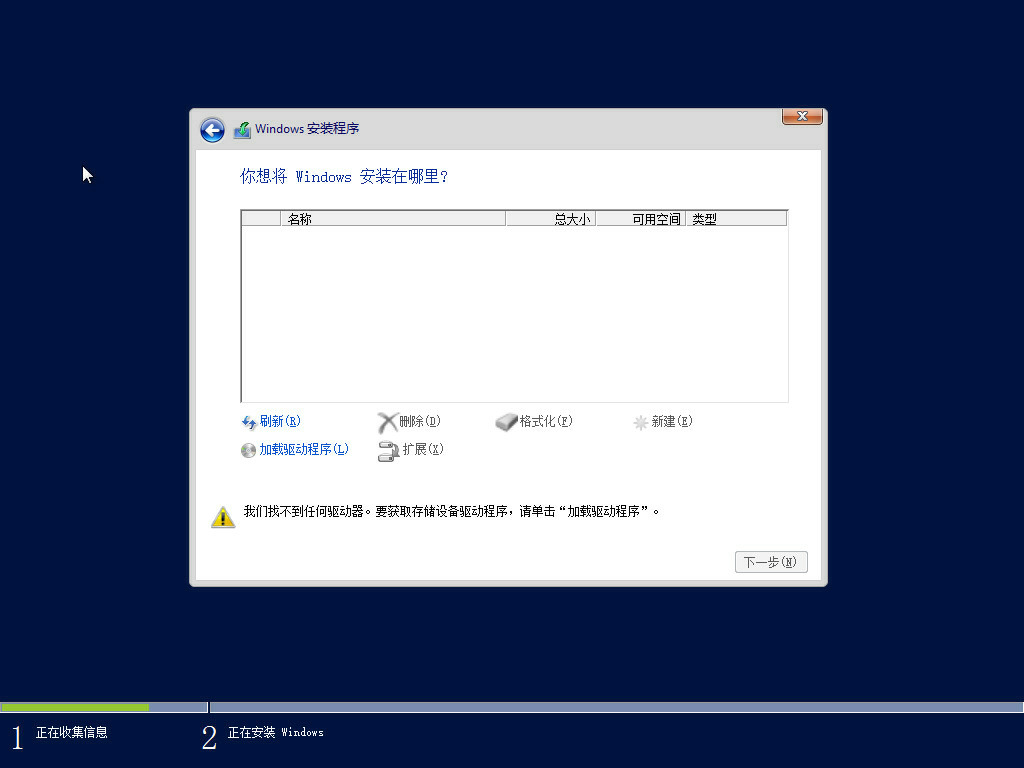The image size is (1024, 768).
Task: Click the Format drive icon
Action: [506, 423]
